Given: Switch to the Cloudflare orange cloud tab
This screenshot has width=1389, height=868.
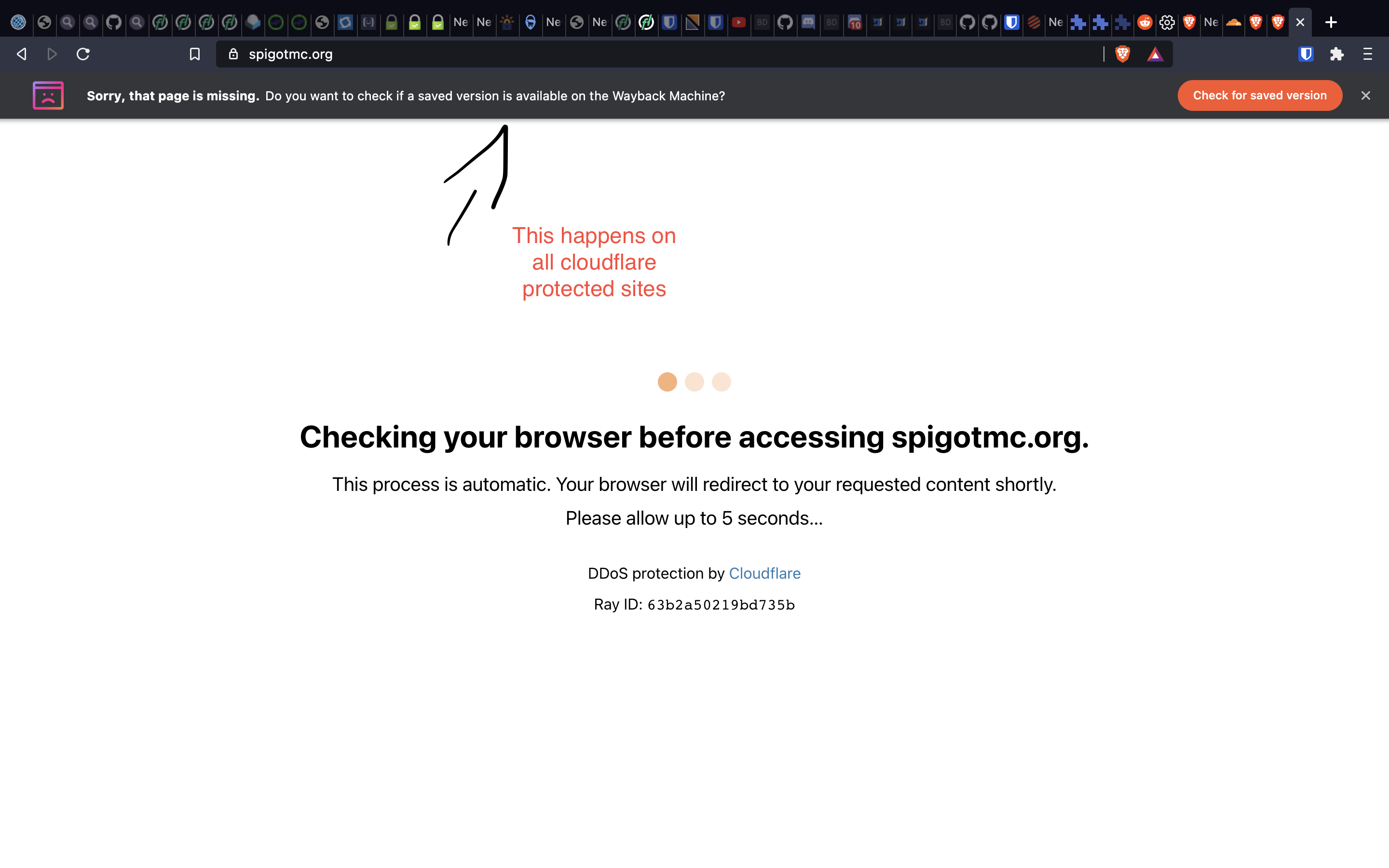Looking at the screenshot, I should click(1233, 22).
